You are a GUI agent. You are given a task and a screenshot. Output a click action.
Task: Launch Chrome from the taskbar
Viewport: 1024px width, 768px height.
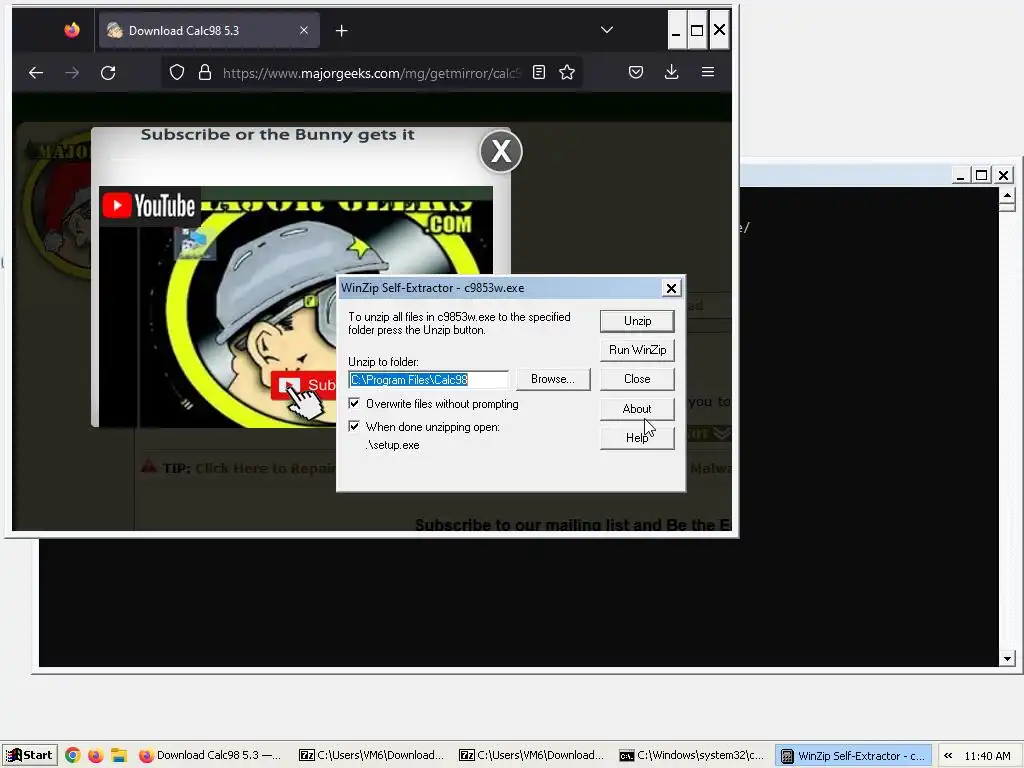(x=72, y=756)
